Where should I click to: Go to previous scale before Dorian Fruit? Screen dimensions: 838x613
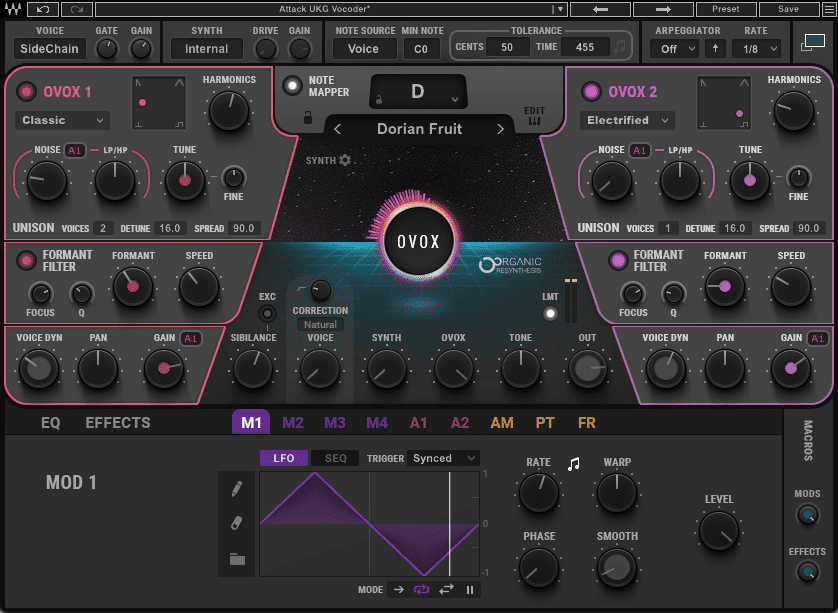click(x=338, y=129)
